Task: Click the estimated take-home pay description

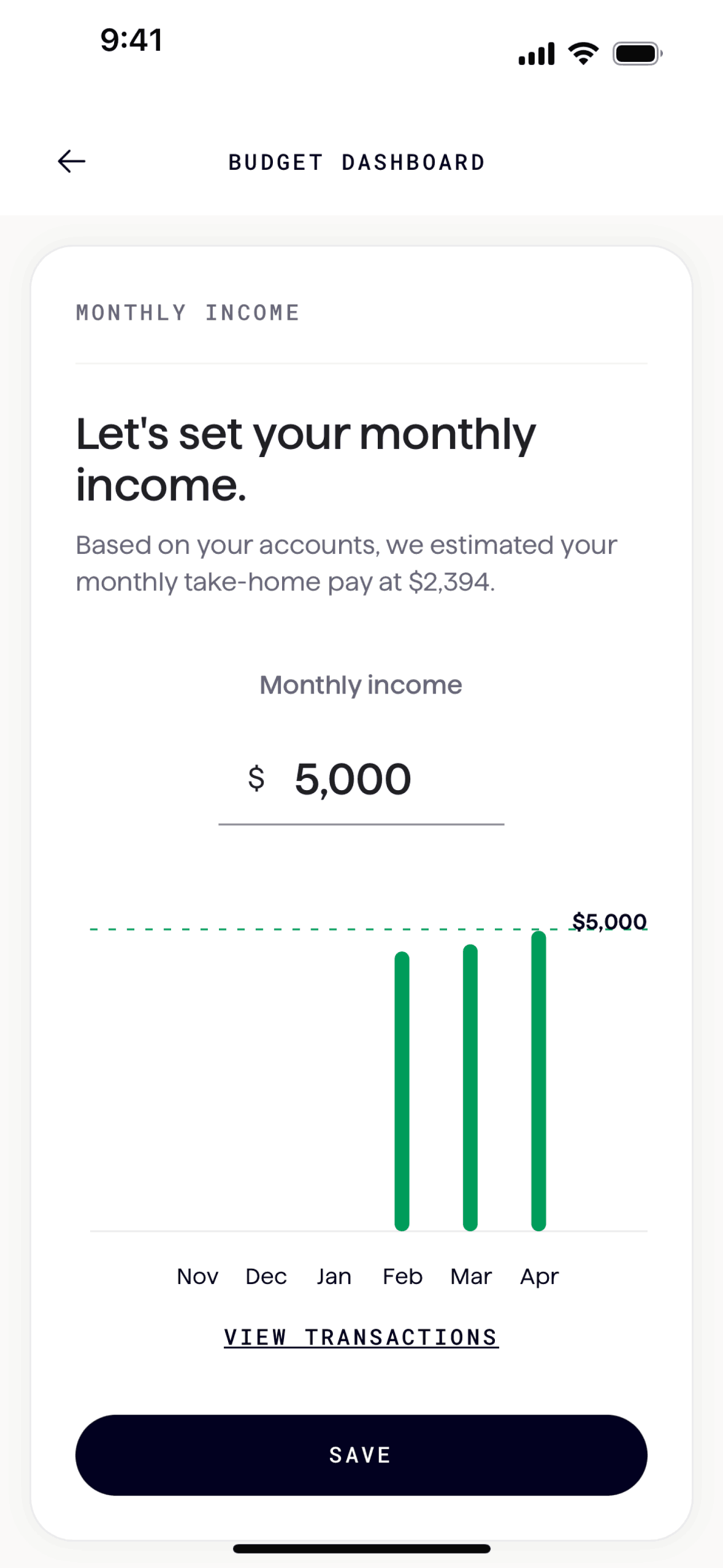Action: [346, 563]
